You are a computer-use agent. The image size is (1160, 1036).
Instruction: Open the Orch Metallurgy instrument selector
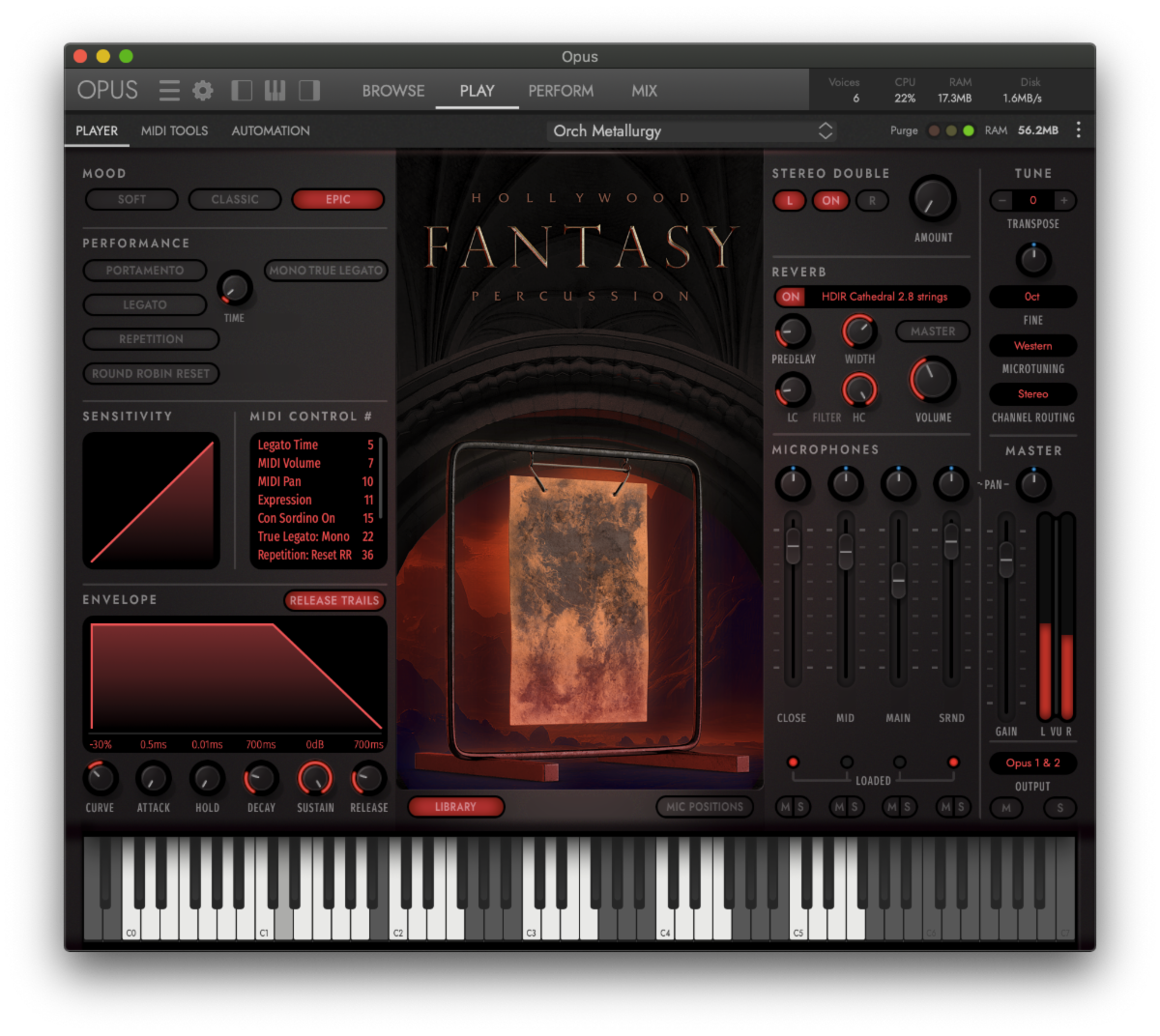click(x=692, y=130)
